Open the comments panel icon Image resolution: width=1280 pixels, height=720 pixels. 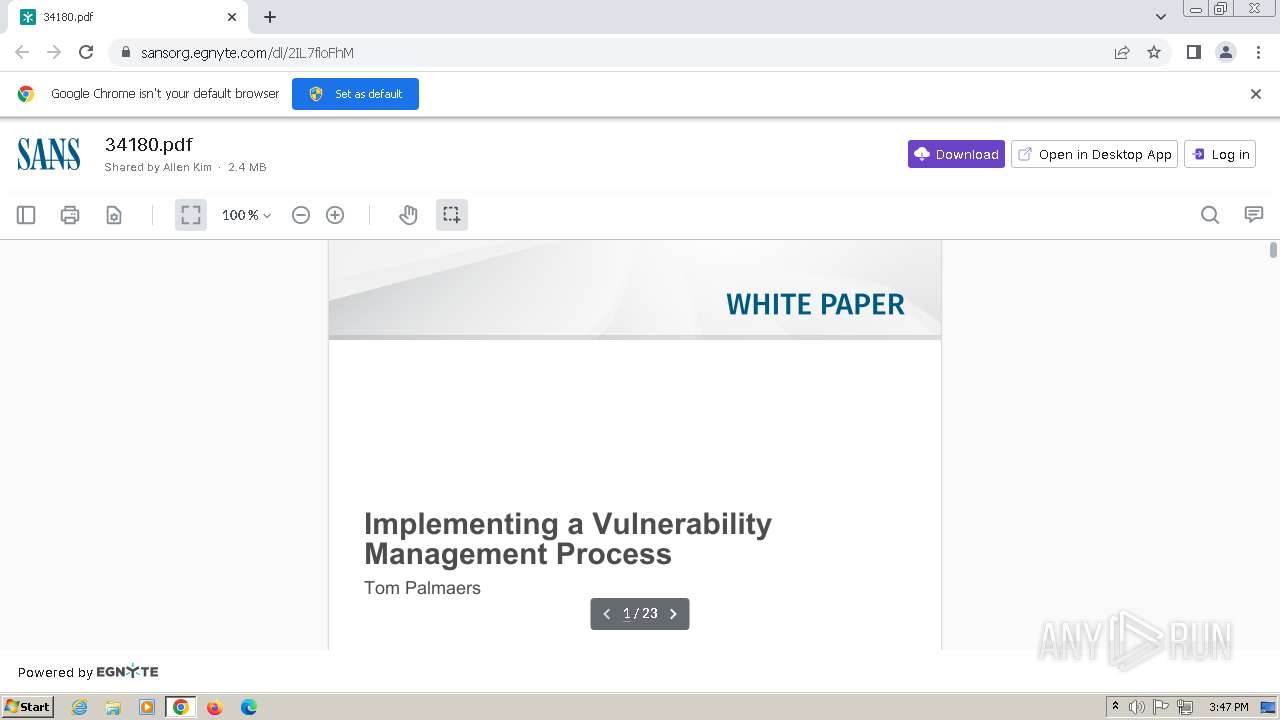(x=1254, y=215)
